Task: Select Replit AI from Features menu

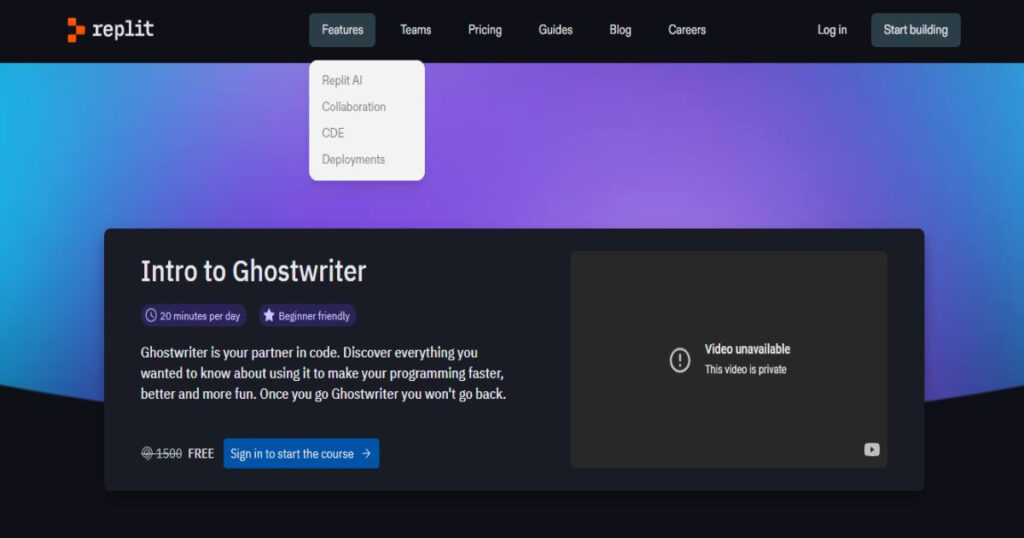Action: click(x=342, y=80)
